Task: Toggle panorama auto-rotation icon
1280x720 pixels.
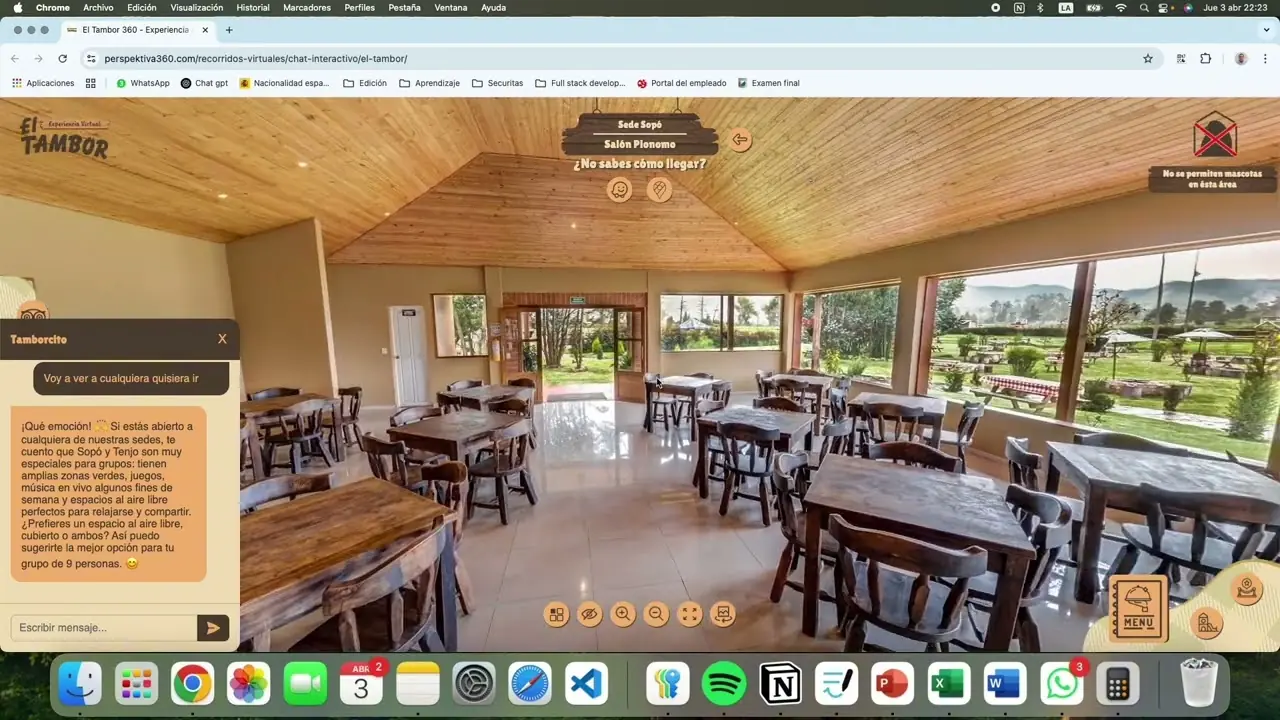Action: coord(723,614)
